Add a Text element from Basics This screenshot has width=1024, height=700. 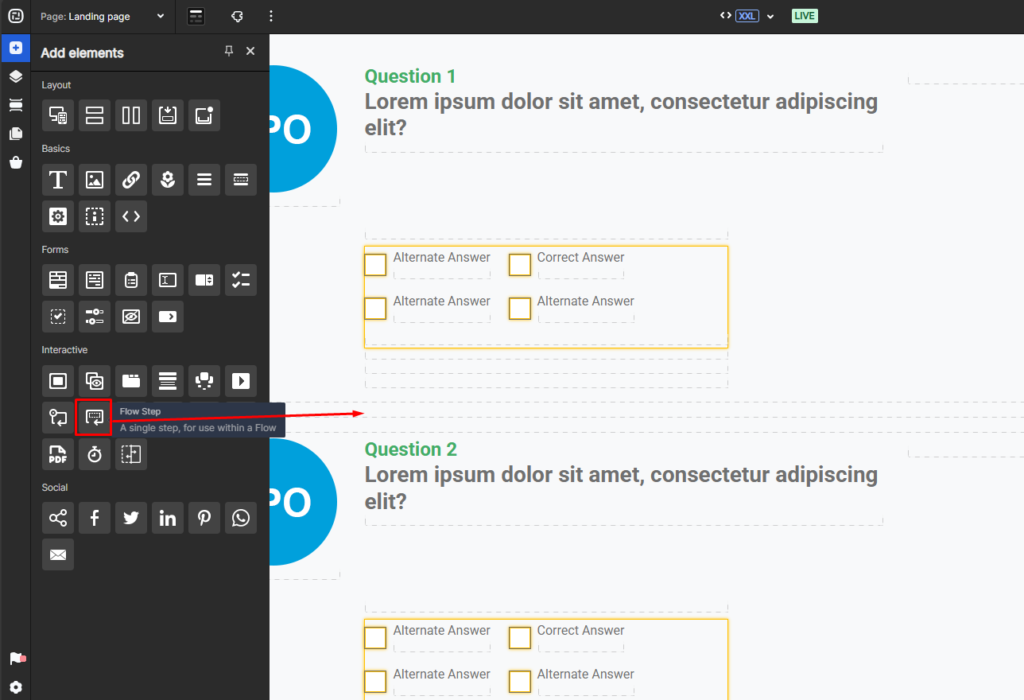[58, 180]
